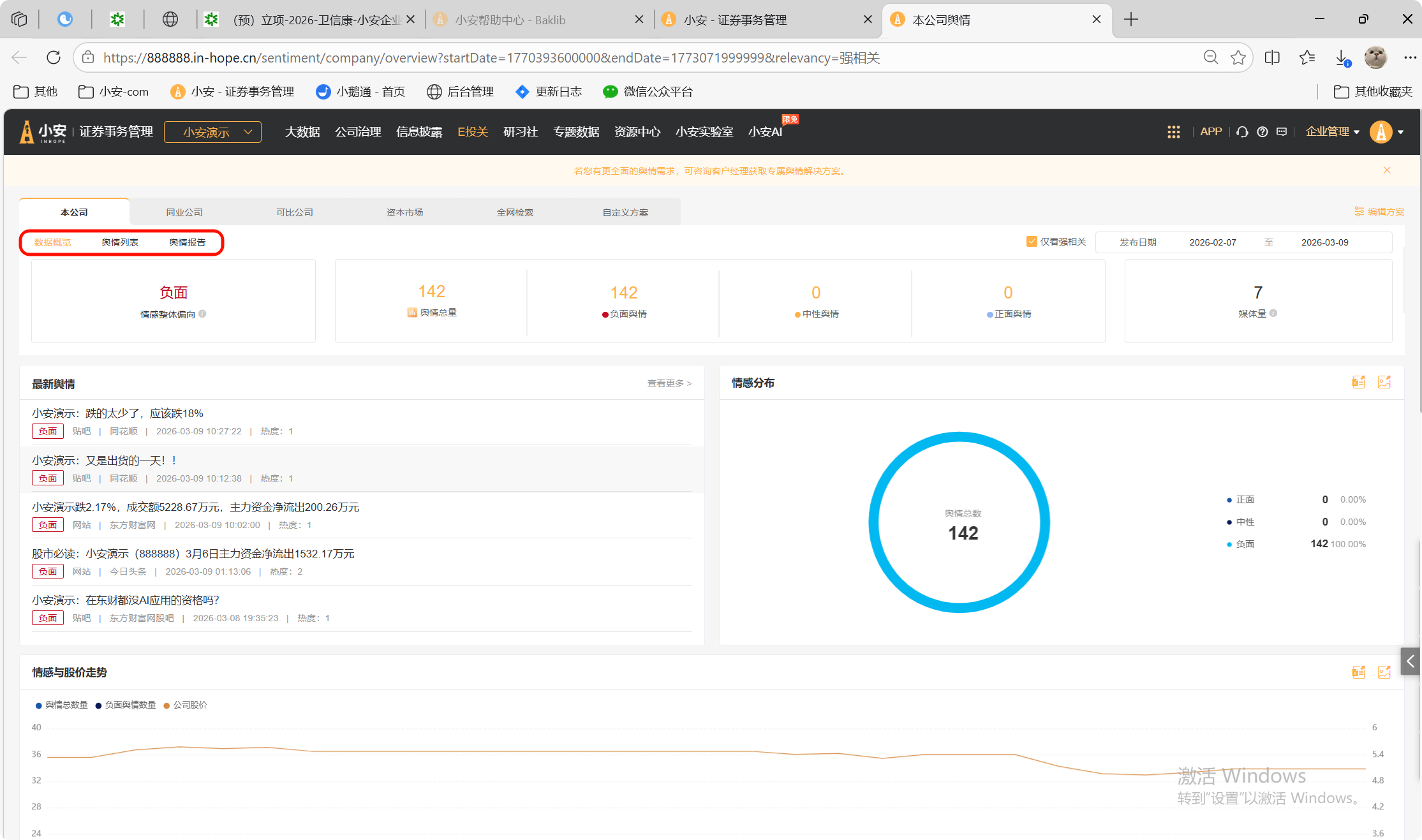
Task: Click 查看更多 link in 最新舆情
Action: pos(669,383)
